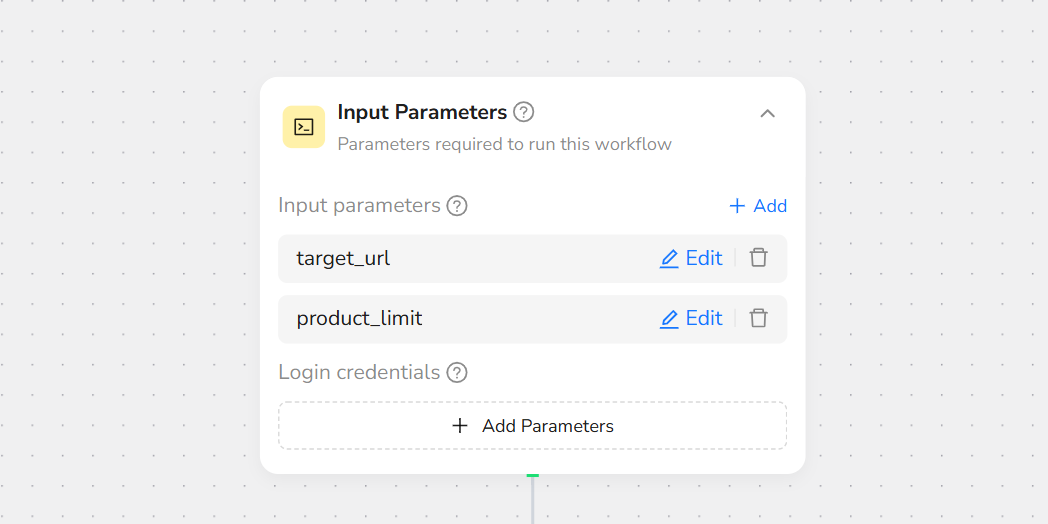Collapse the Input Parameters card with chevron
The width and height of the screenshot is (1048, 524).
(x=767, y=114)
